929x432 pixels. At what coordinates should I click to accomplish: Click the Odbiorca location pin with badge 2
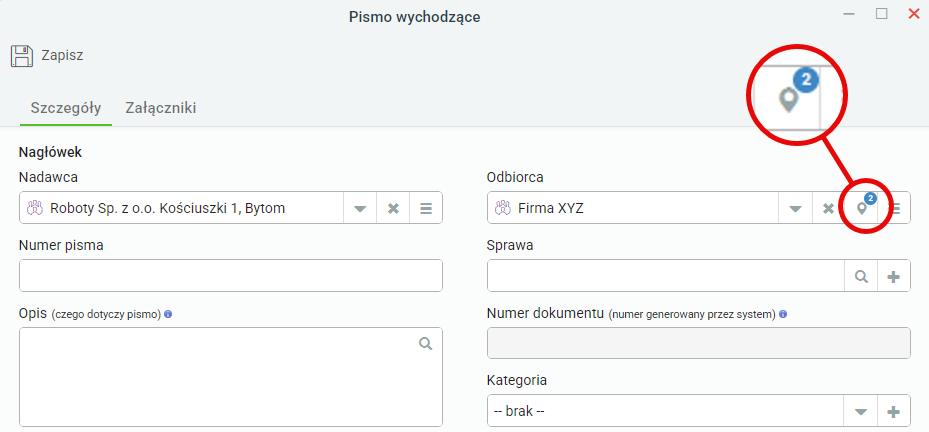coord(863,208)
